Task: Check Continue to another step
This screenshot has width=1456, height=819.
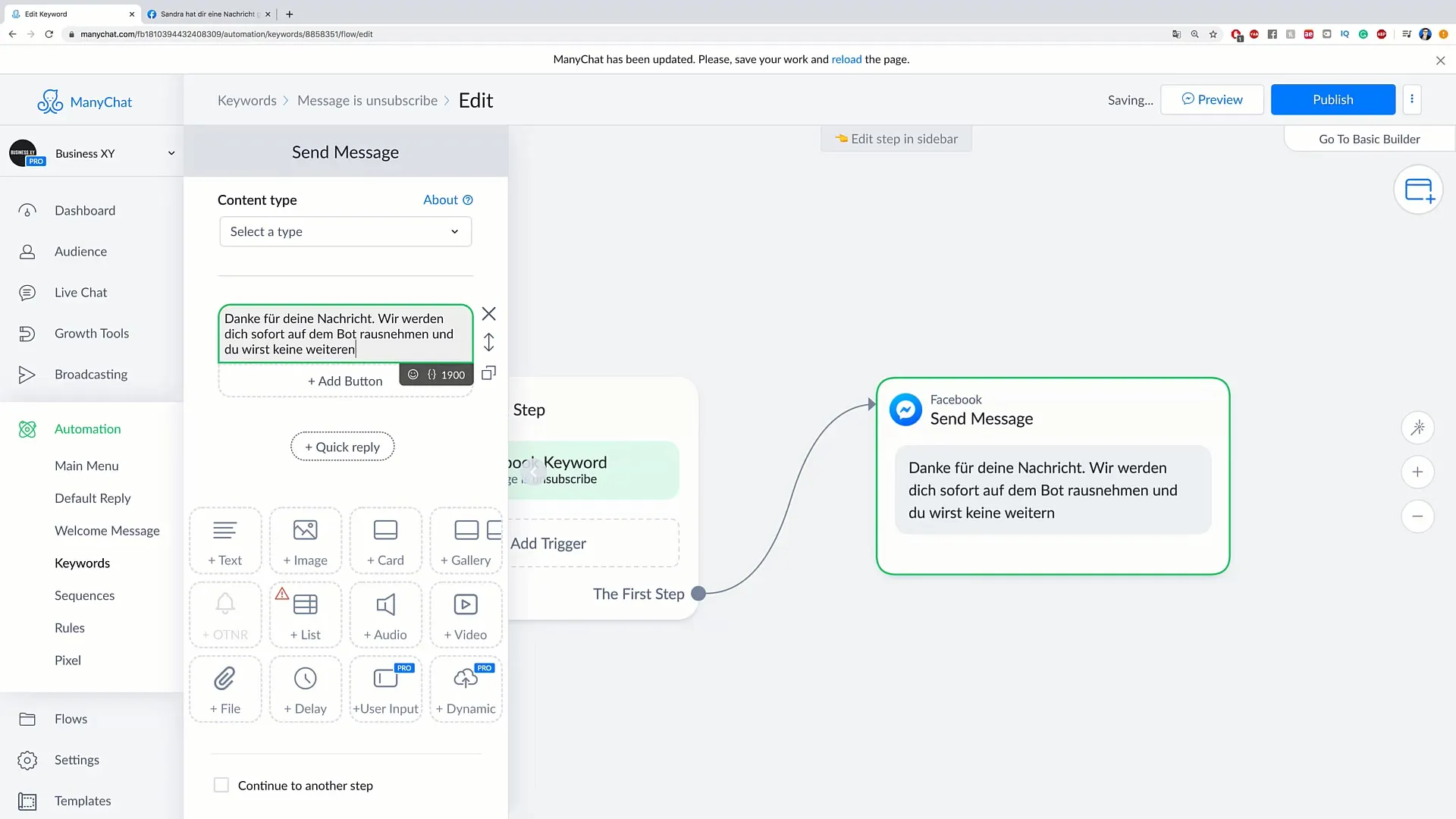Action: 221,785
